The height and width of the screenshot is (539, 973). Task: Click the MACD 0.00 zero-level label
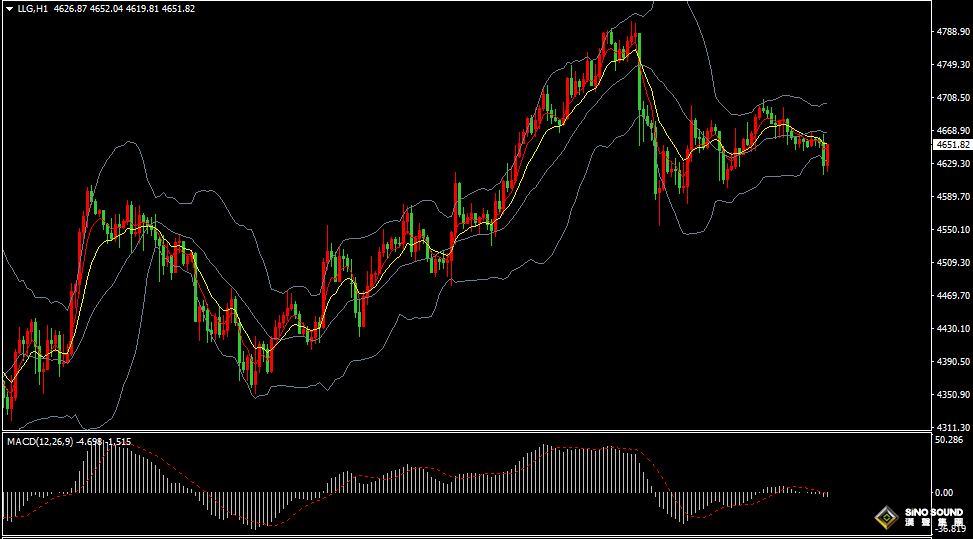943,493
